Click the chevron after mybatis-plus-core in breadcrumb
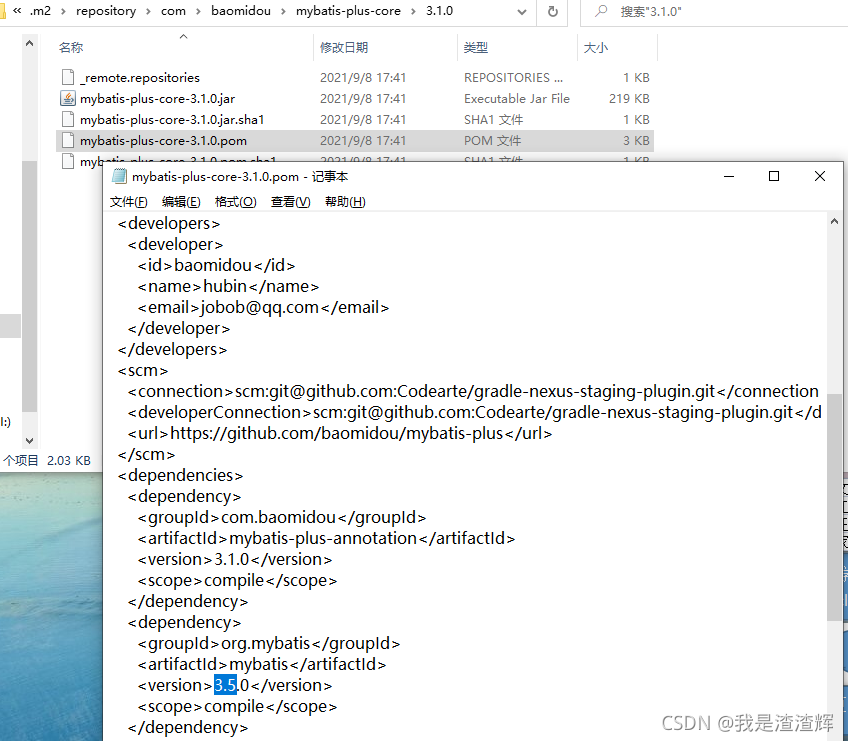Image resolution: width=848 pixels, height=741 pixels. (413, 11)
